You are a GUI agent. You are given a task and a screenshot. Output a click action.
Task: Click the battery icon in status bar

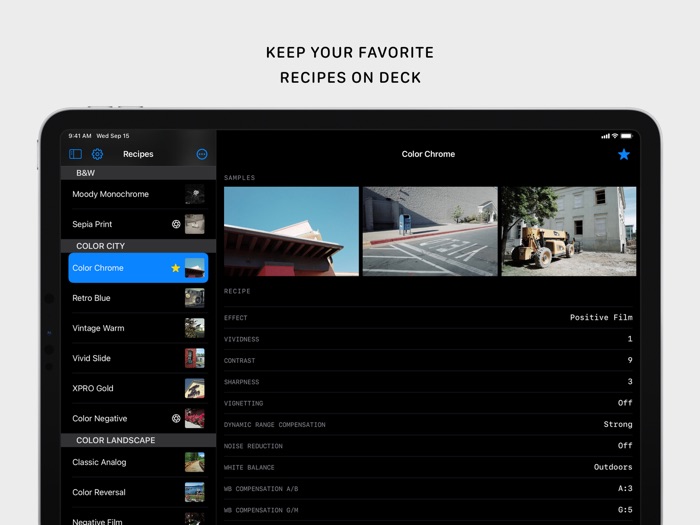[626, 136]
